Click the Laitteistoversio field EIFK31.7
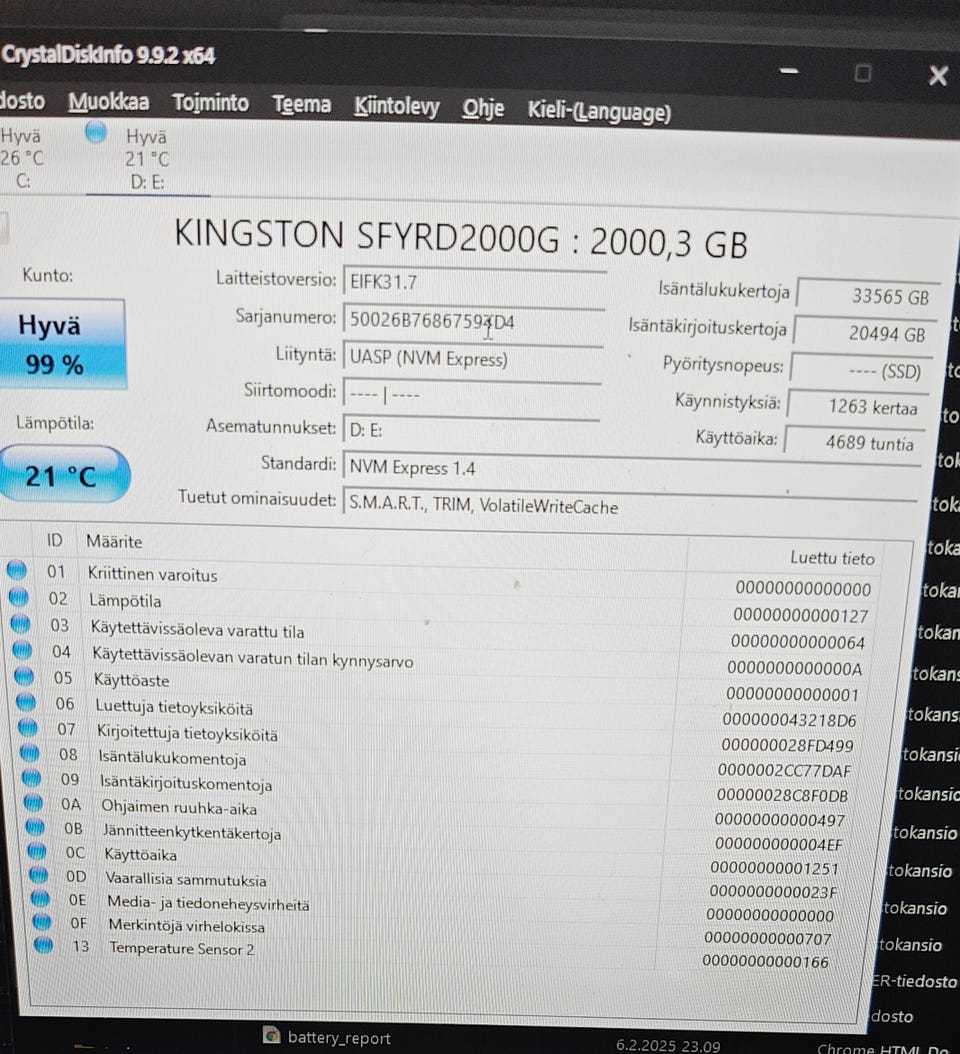Viewport: 960px width, 1054px height. [x=475, y=282]
